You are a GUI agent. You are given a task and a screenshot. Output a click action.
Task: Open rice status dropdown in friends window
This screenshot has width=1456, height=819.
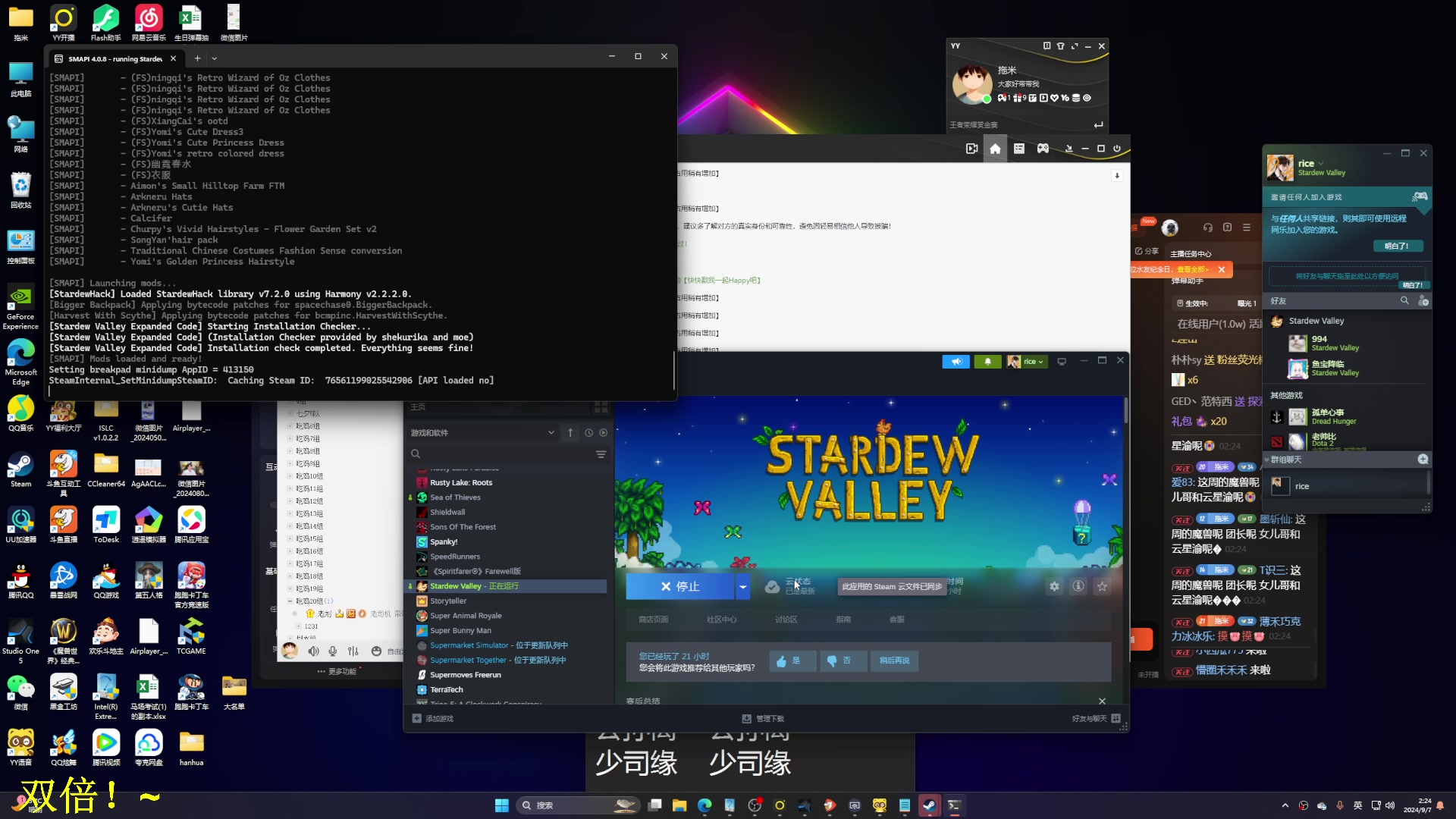(x=1321, y=164)
